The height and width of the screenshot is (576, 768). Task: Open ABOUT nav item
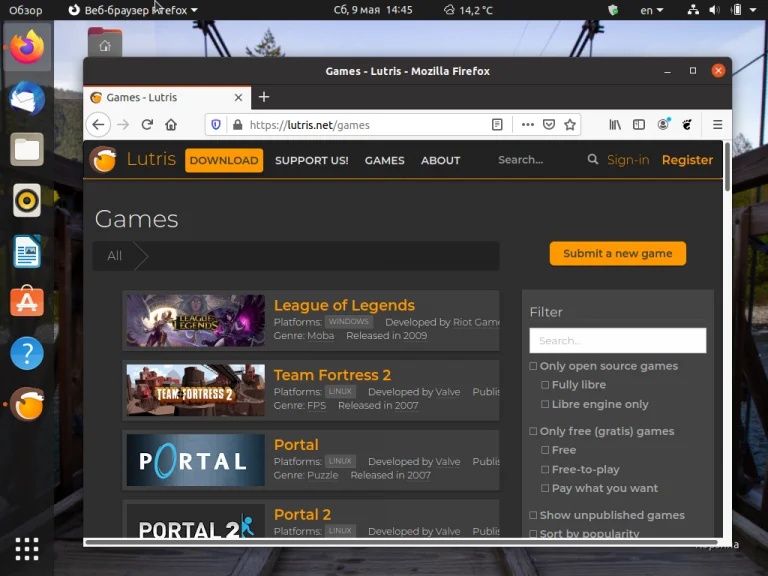[x=440, y=161]
